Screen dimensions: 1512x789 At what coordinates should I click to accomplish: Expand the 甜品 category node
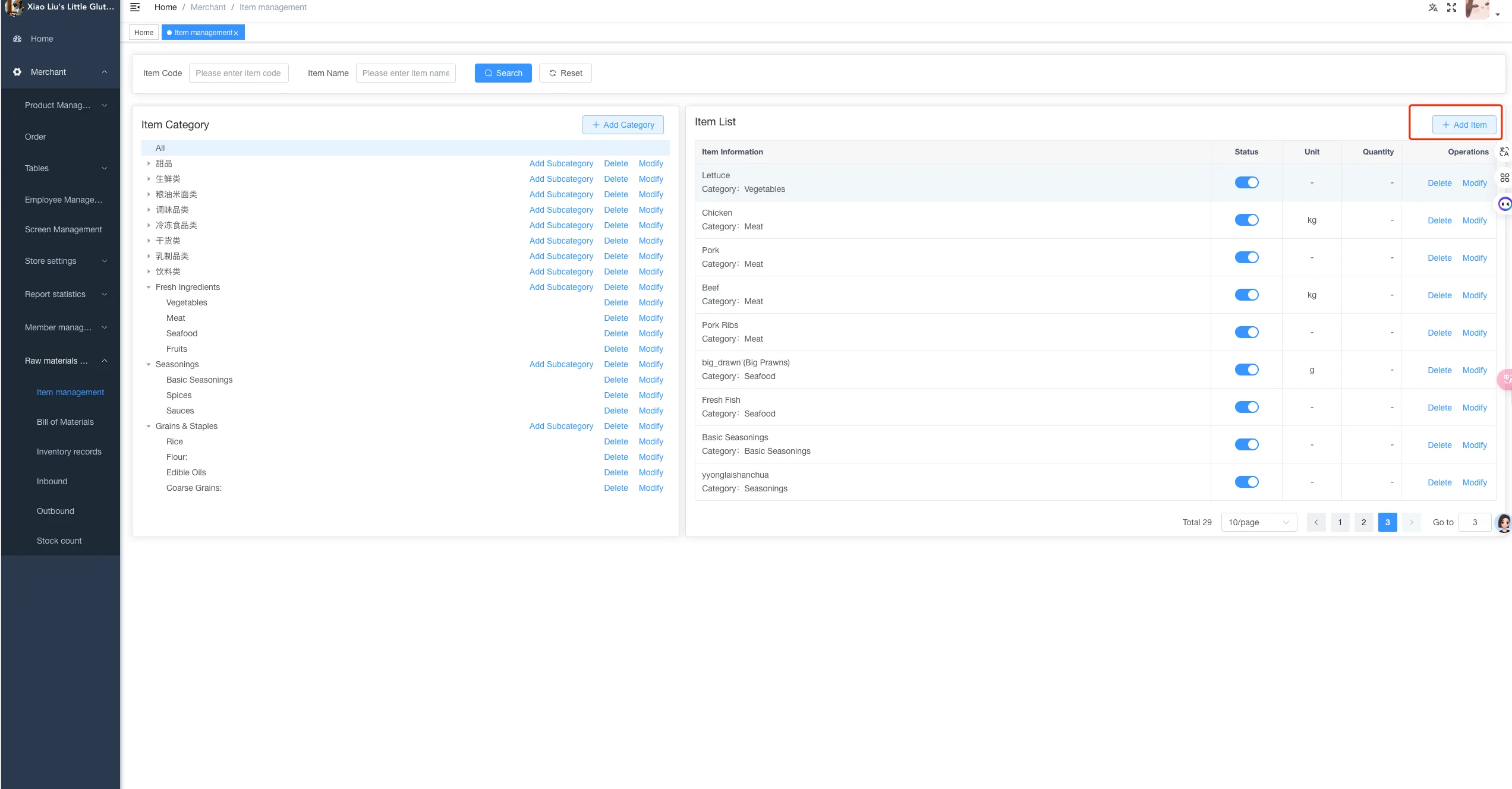coord(149,163)
